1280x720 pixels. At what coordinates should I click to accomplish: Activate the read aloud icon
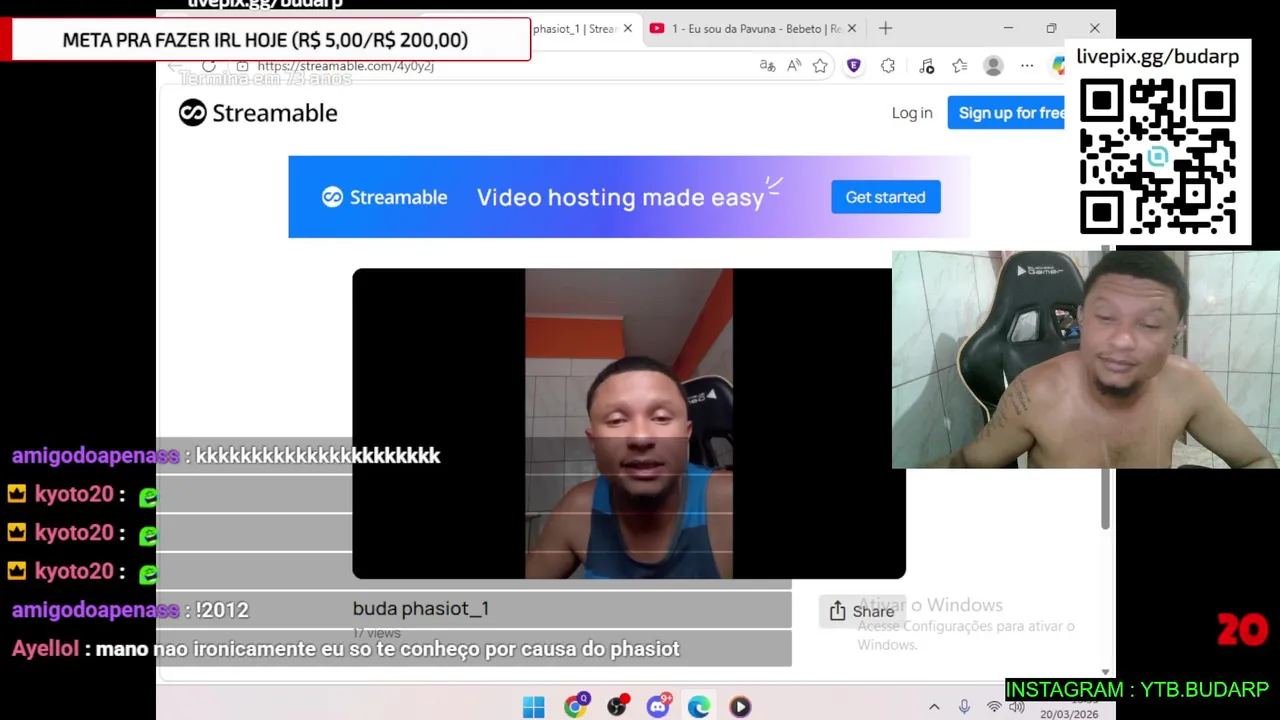(794, 66)
